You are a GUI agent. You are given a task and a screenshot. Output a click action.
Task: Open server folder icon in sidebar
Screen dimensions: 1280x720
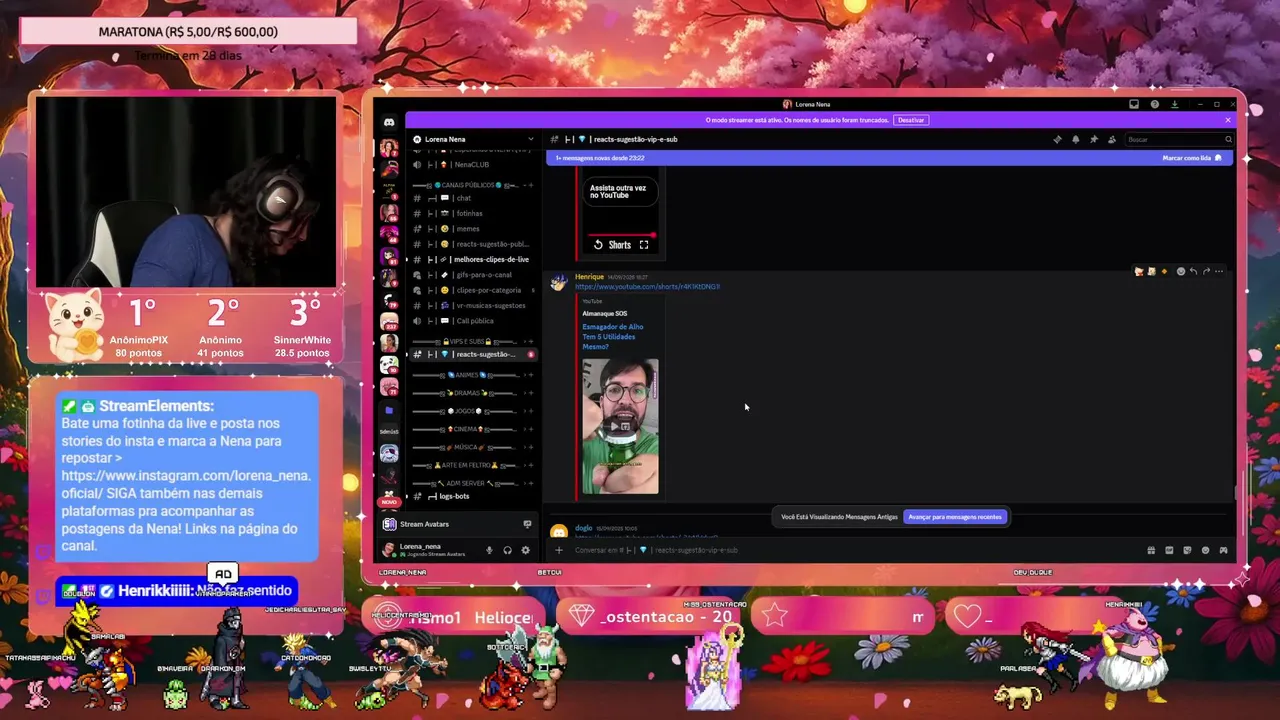(x=389, y=410)
